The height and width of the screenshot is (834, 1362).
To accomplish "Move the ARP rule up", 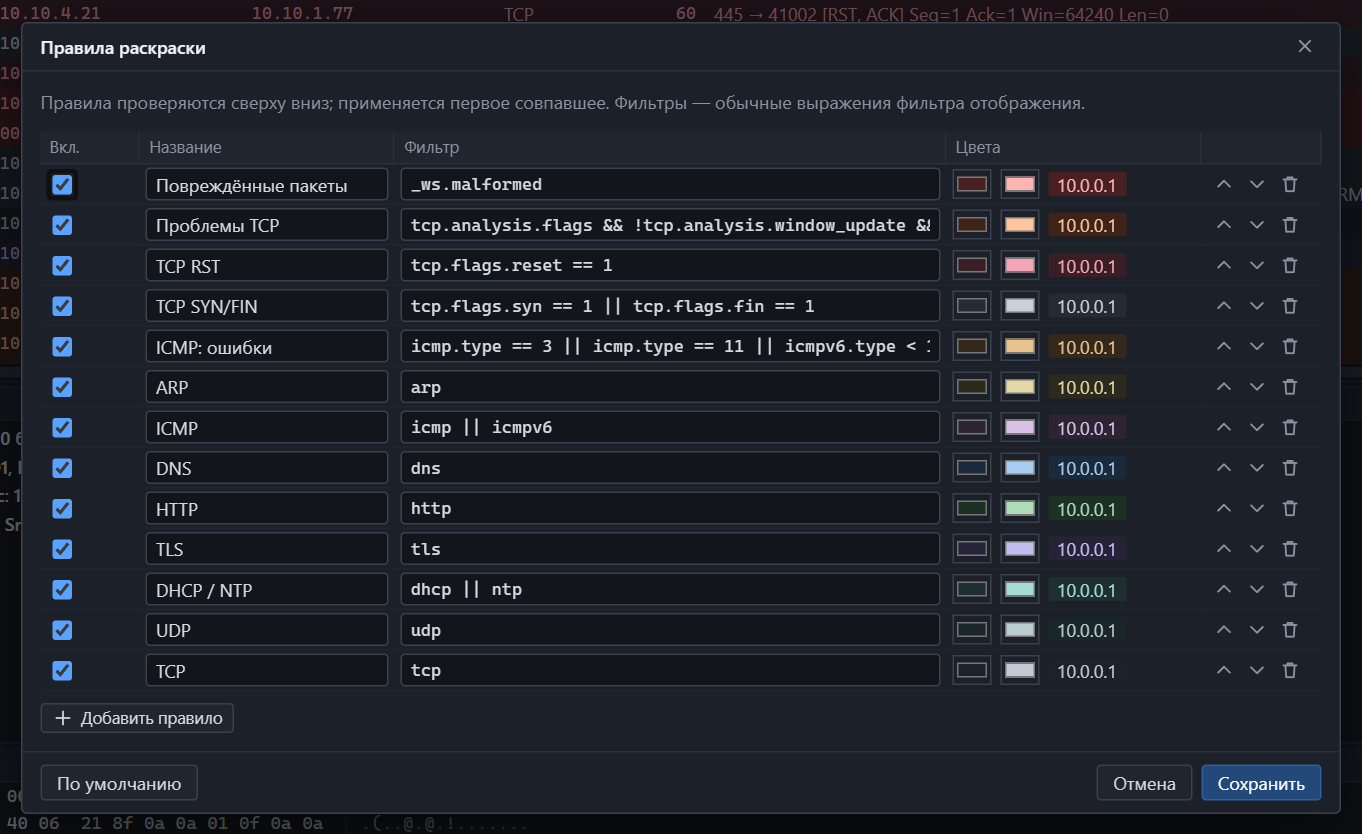I will (1223, 387).
